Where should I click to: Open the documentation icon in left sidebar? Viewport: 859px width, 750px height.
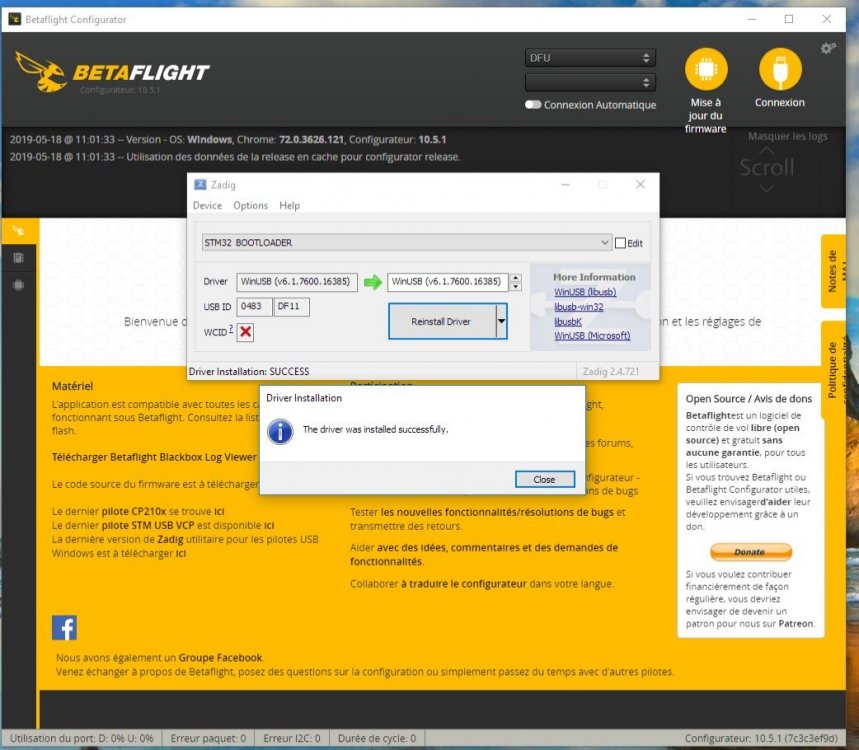point(19,257)
